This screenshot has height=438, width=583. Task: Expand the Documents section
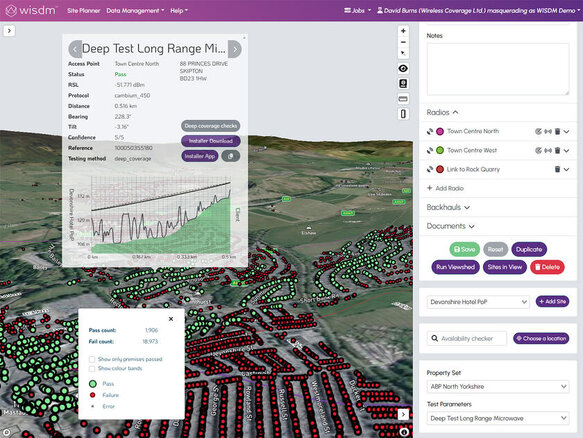(x=450, y=226)
